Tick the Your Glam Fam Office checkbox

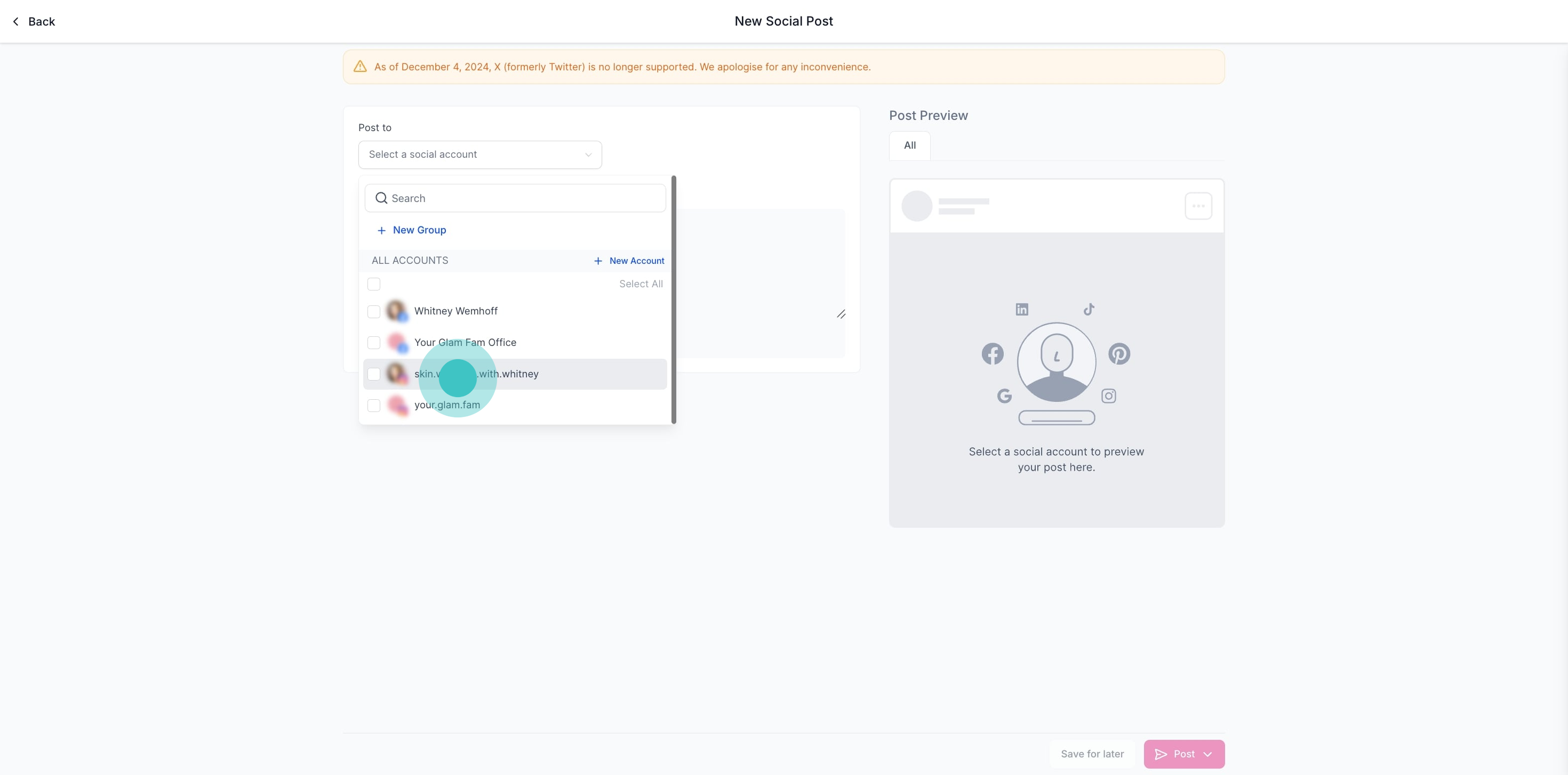coord(374,343)
